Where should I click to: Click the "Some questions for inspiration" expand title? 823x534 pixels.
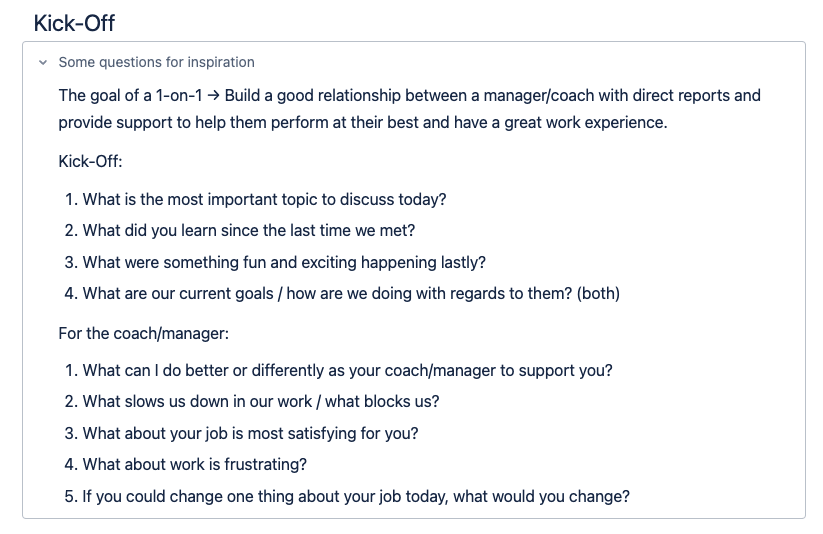[156, 62]
